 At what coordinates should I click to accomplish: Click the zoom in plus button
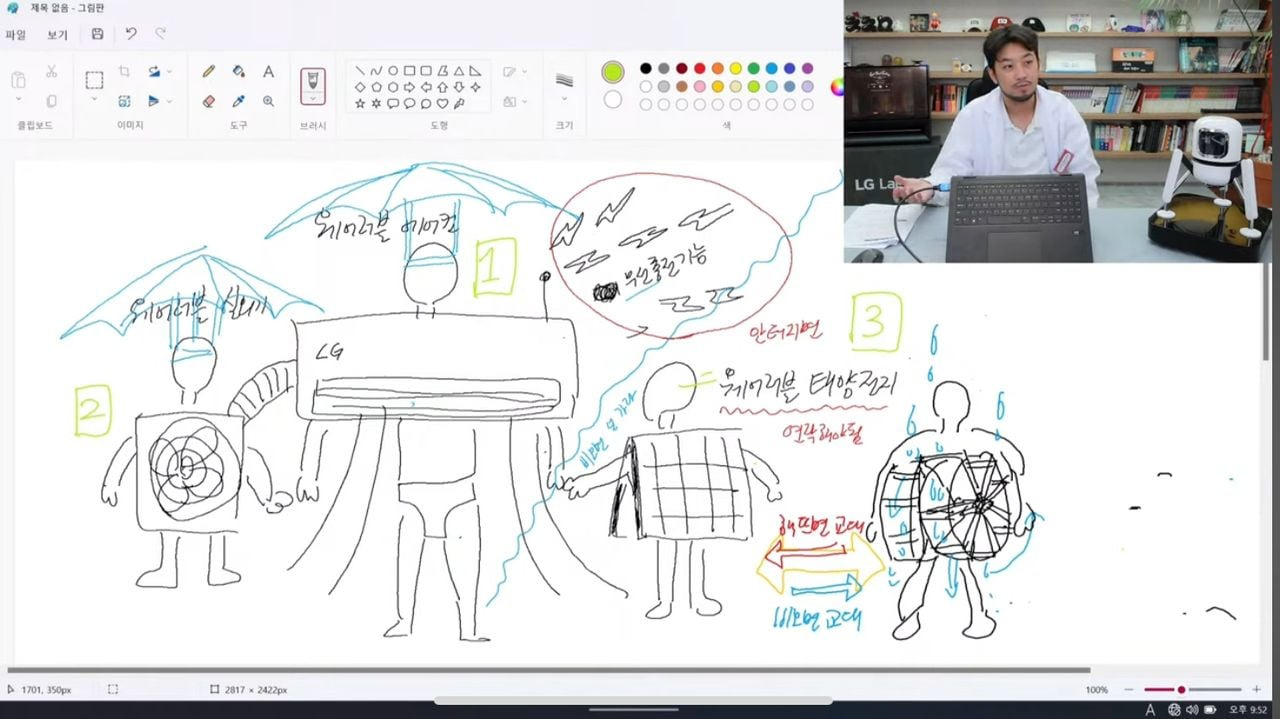pos(1257,690)
